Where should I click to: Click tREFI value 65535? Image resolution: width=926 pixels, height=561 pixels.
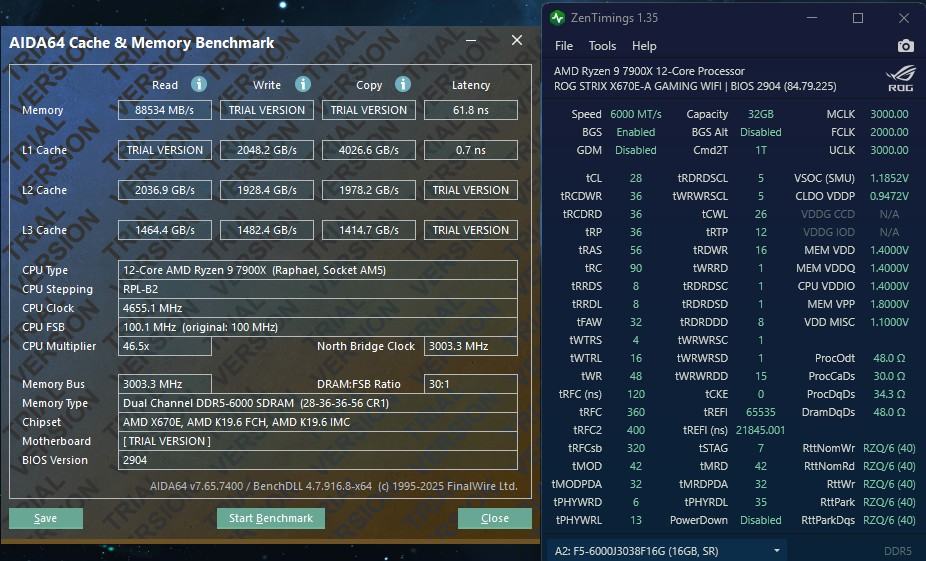pyautogui.click(x=761, y=412)
